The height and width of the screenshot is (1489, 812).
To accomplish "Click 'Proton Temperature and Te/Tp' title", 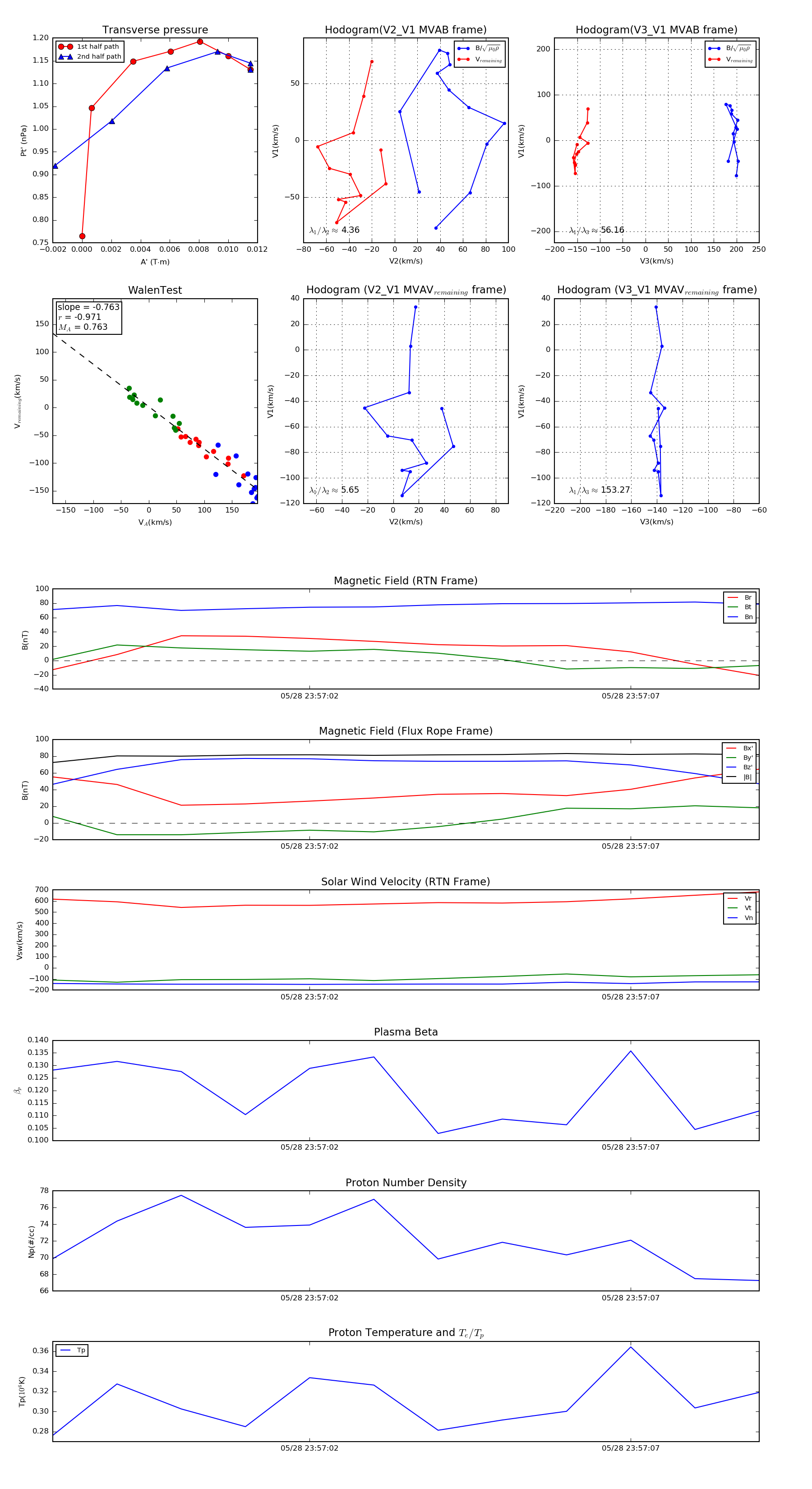I will pyautogui.click(x=406, y=1333).
